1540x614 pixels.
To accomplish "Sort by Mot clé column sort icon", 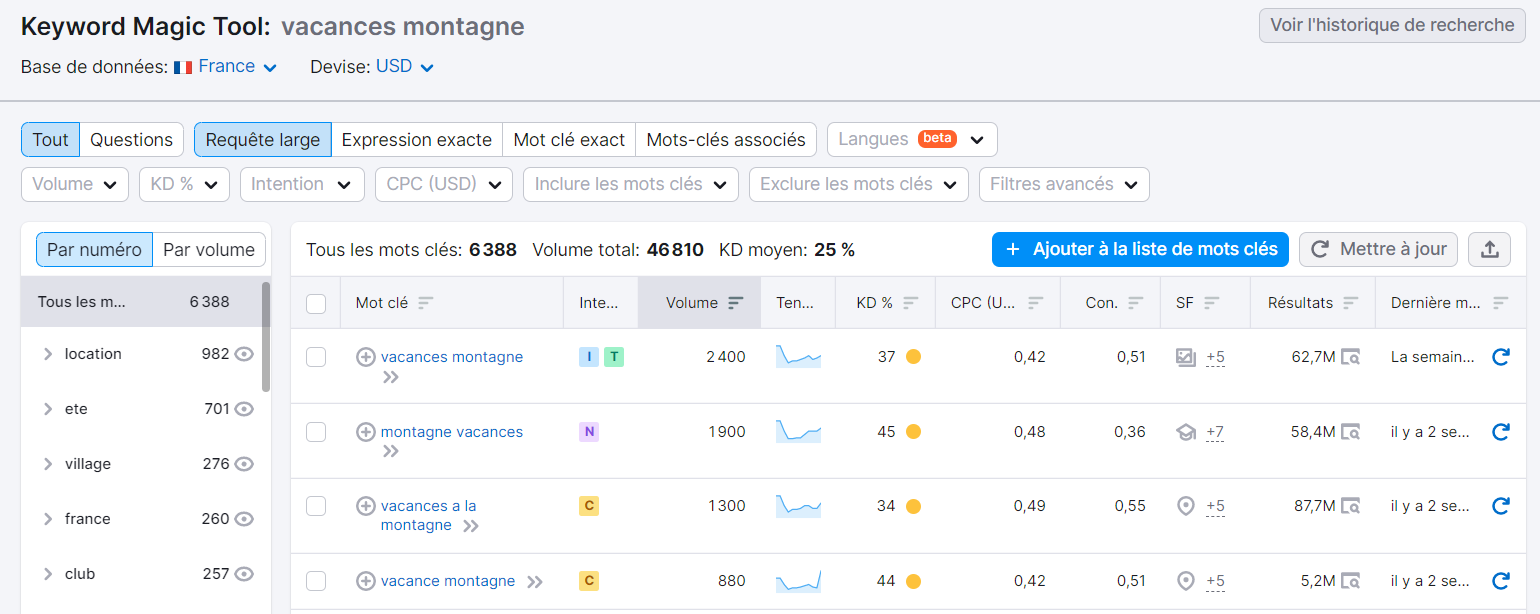I will coord(426,303).
